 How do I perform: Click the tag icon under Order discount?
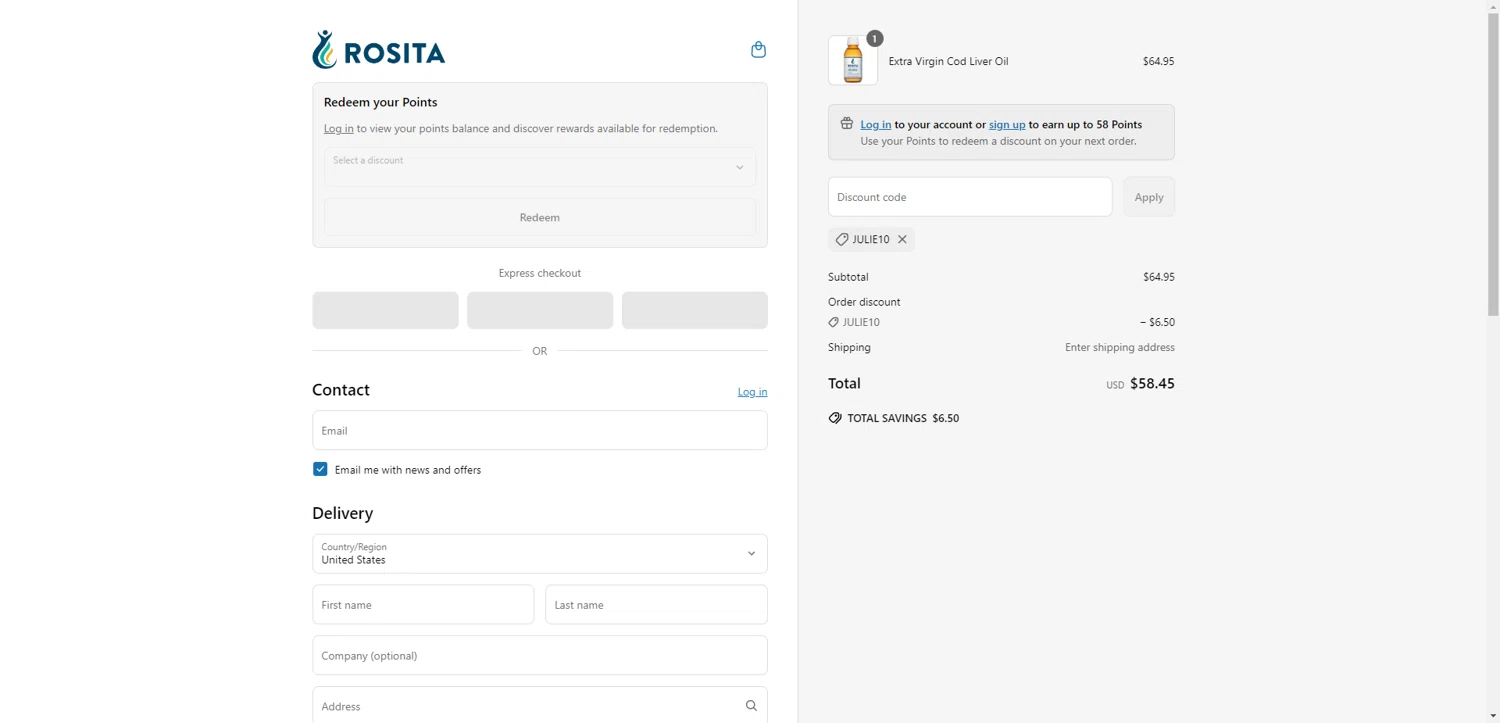click(x=833, y=322)
